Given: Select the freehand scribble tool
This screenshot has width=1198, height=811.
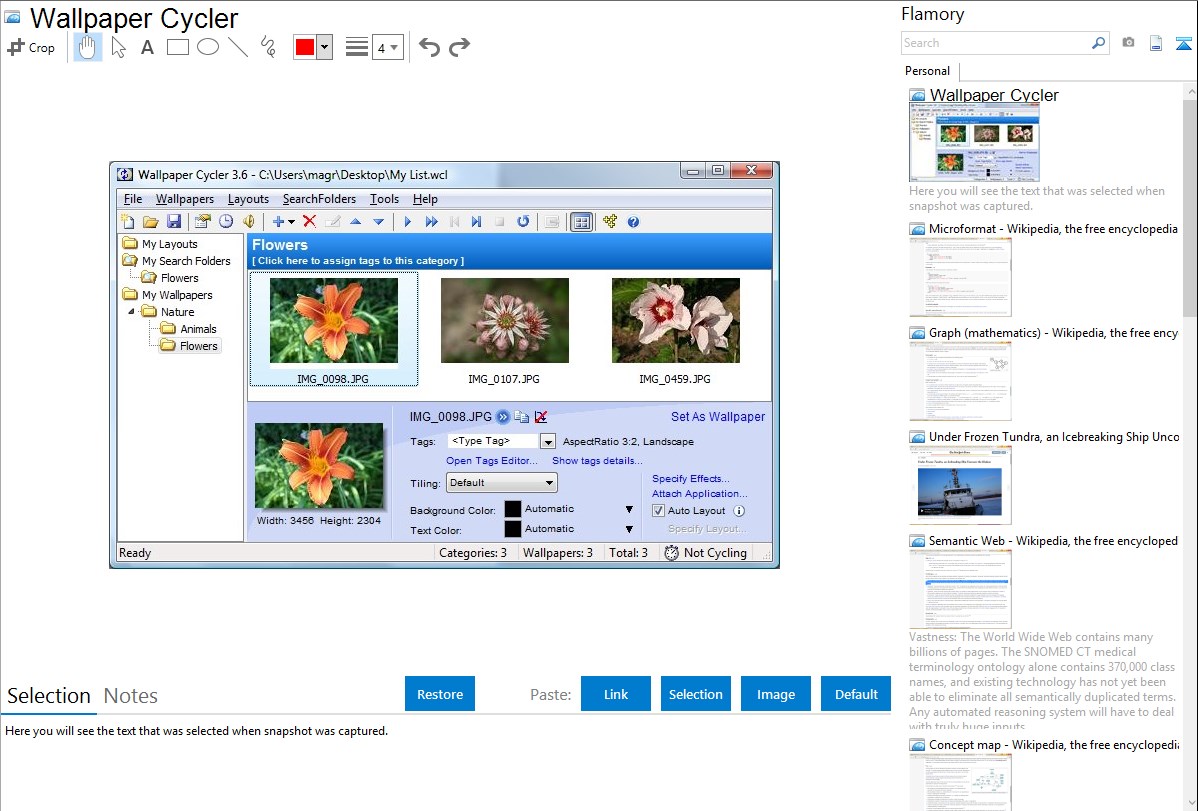Looking at the screenshot, I should tap(268, 47).
